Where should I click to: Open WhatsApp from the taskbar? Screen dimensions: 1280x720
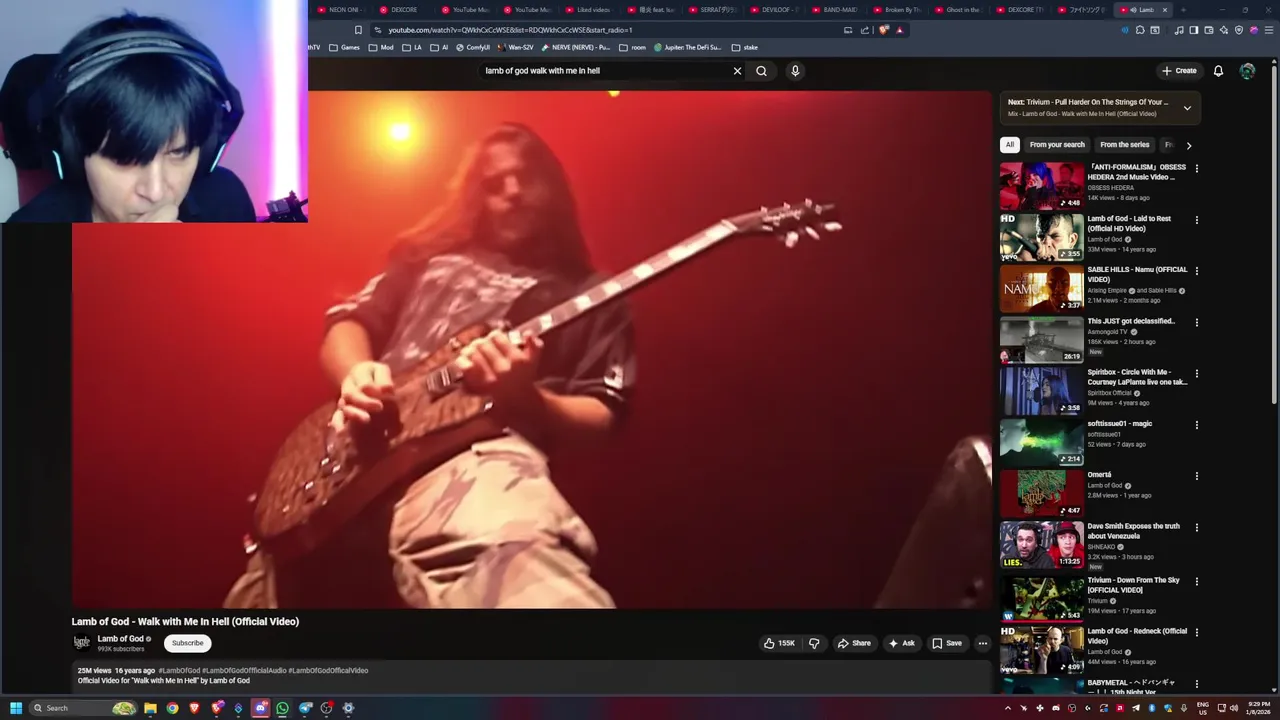[x=282, y=708]
